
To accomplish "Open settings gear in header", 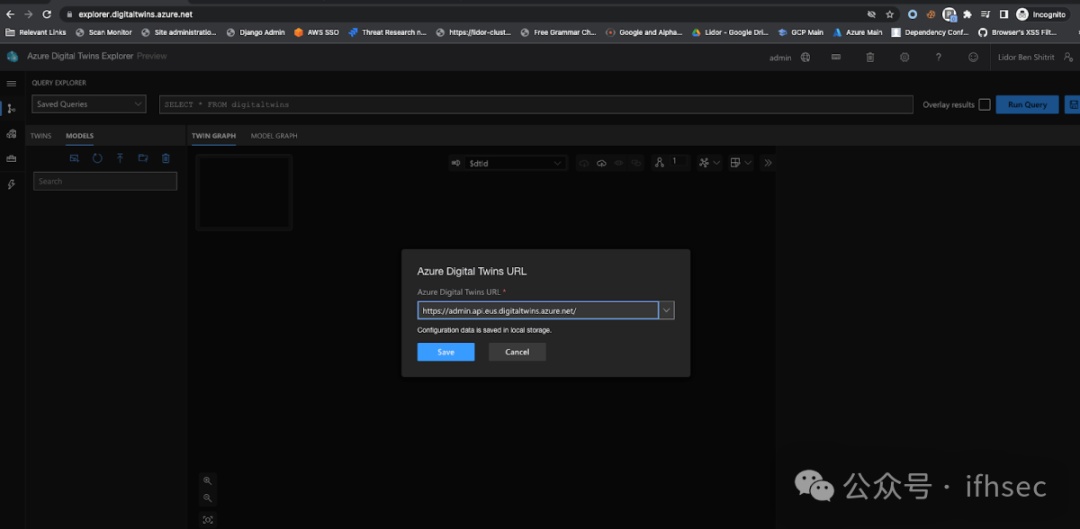I will pos(904,57).
